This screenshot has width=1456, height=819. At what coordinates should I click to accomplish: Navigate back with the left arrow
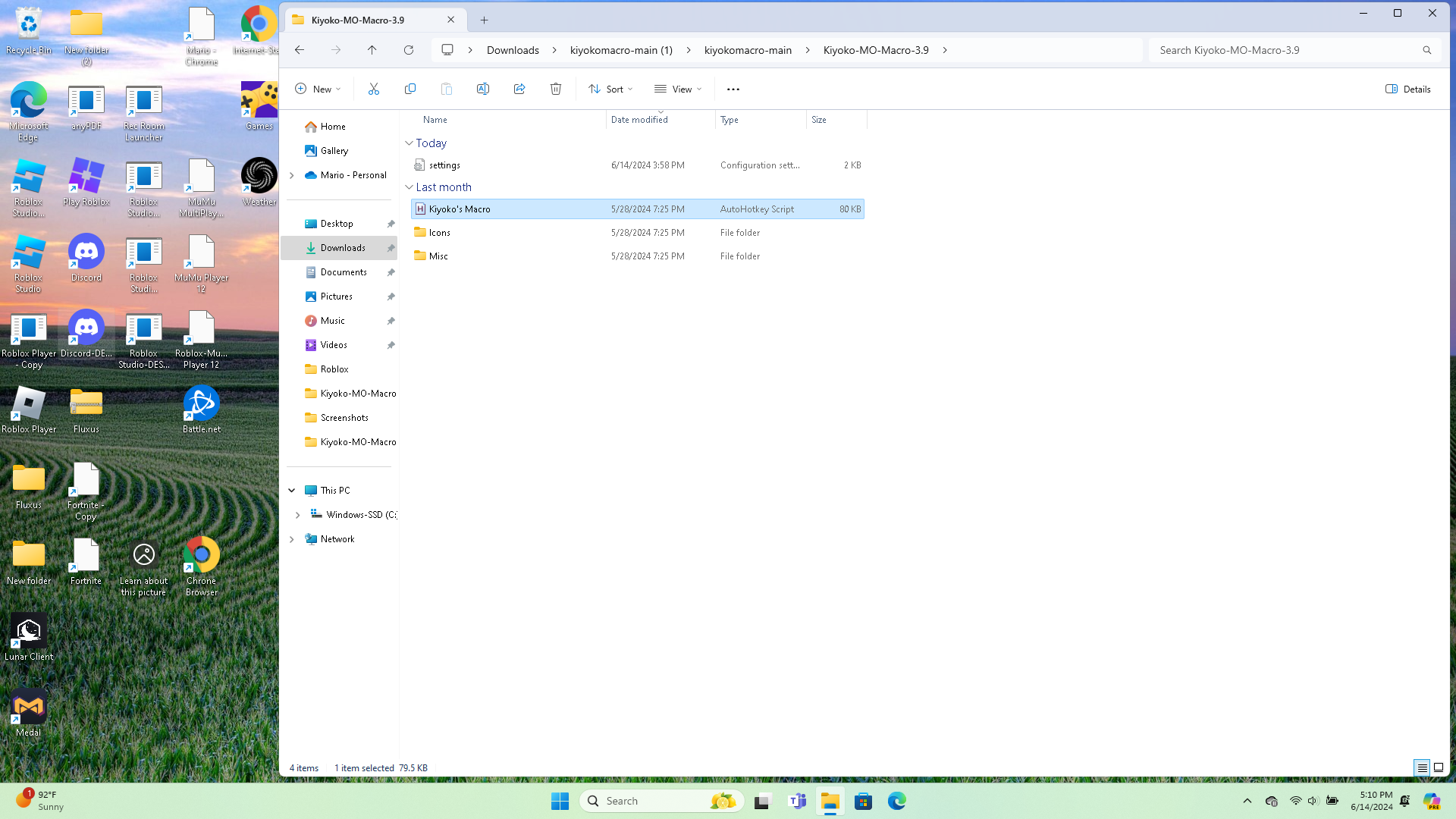(x=300, y=50)
